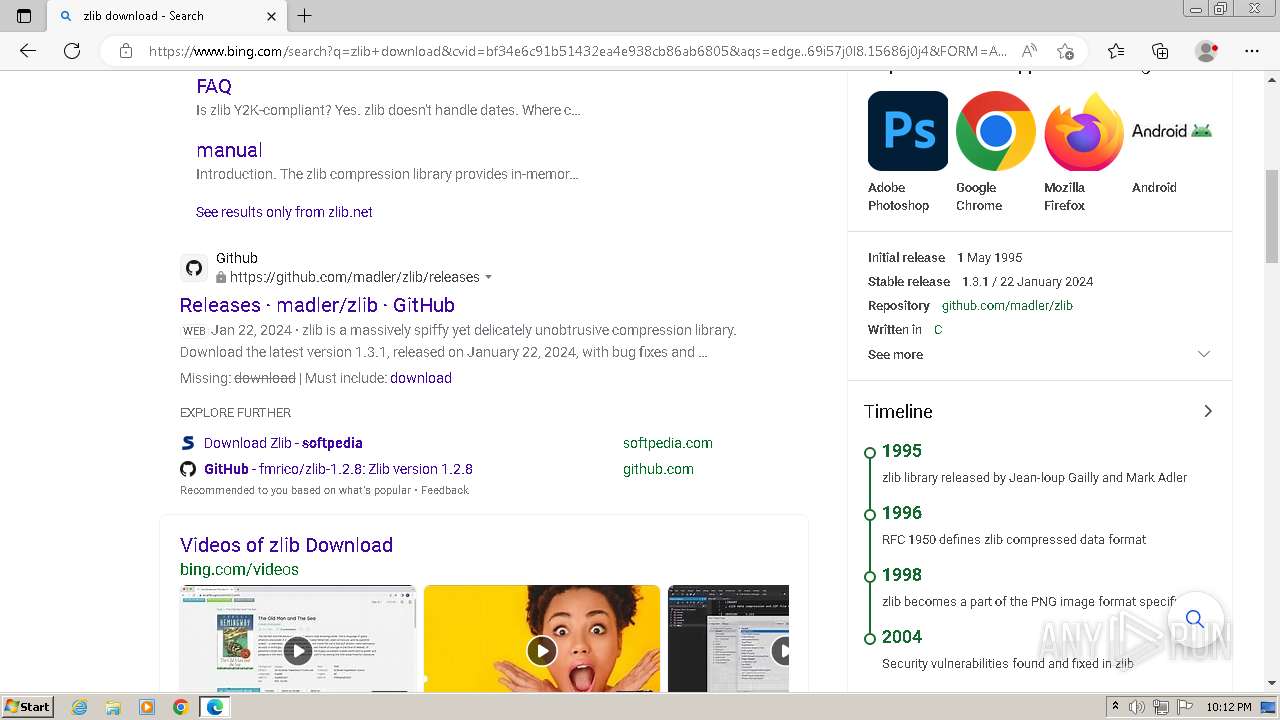Viewport: 1280px width, 720px height.
Task: Select the zlib download - Search tab
Action: click(166, 15)
